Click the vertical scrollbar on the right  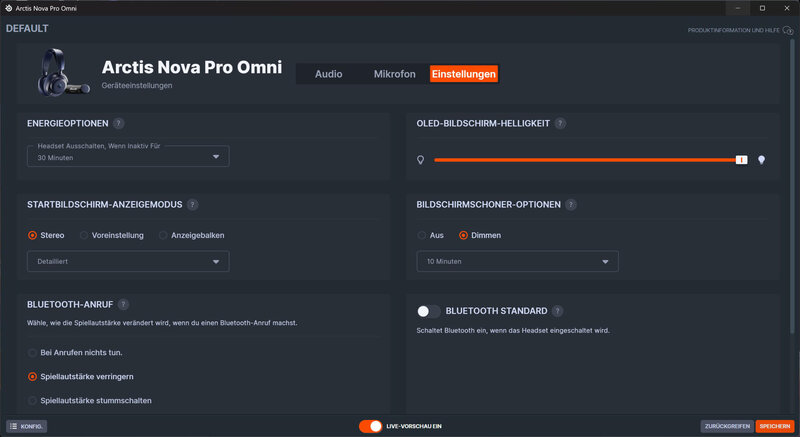click(792, 186)
